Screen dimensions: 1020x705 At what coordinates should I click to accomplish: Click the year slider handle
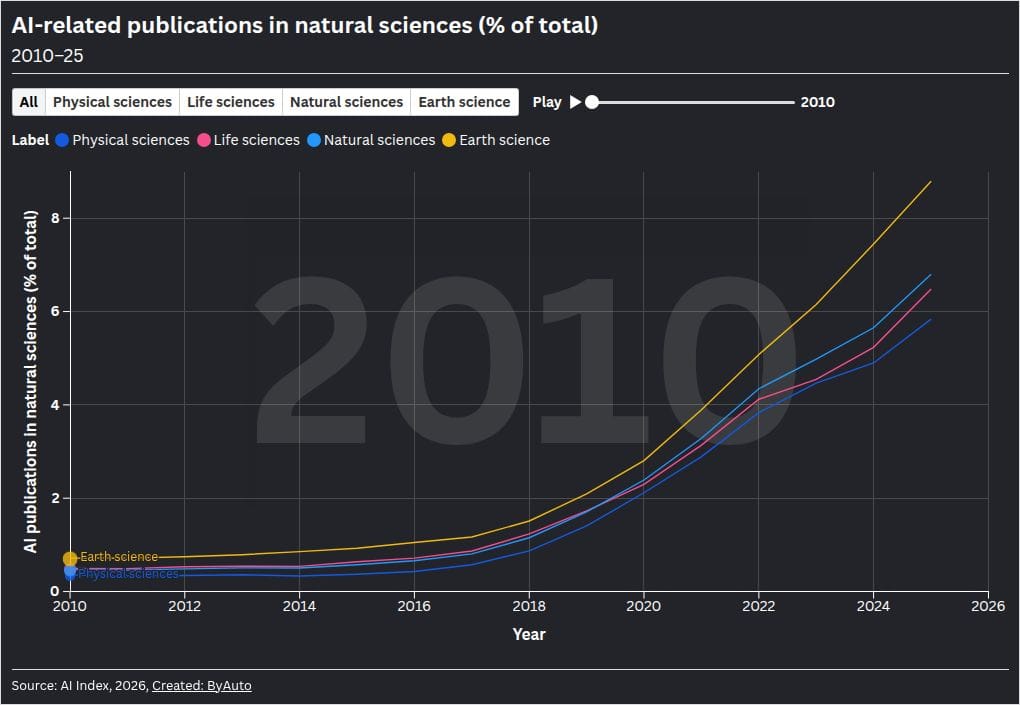pyautogui.click(x=592, y=102)
